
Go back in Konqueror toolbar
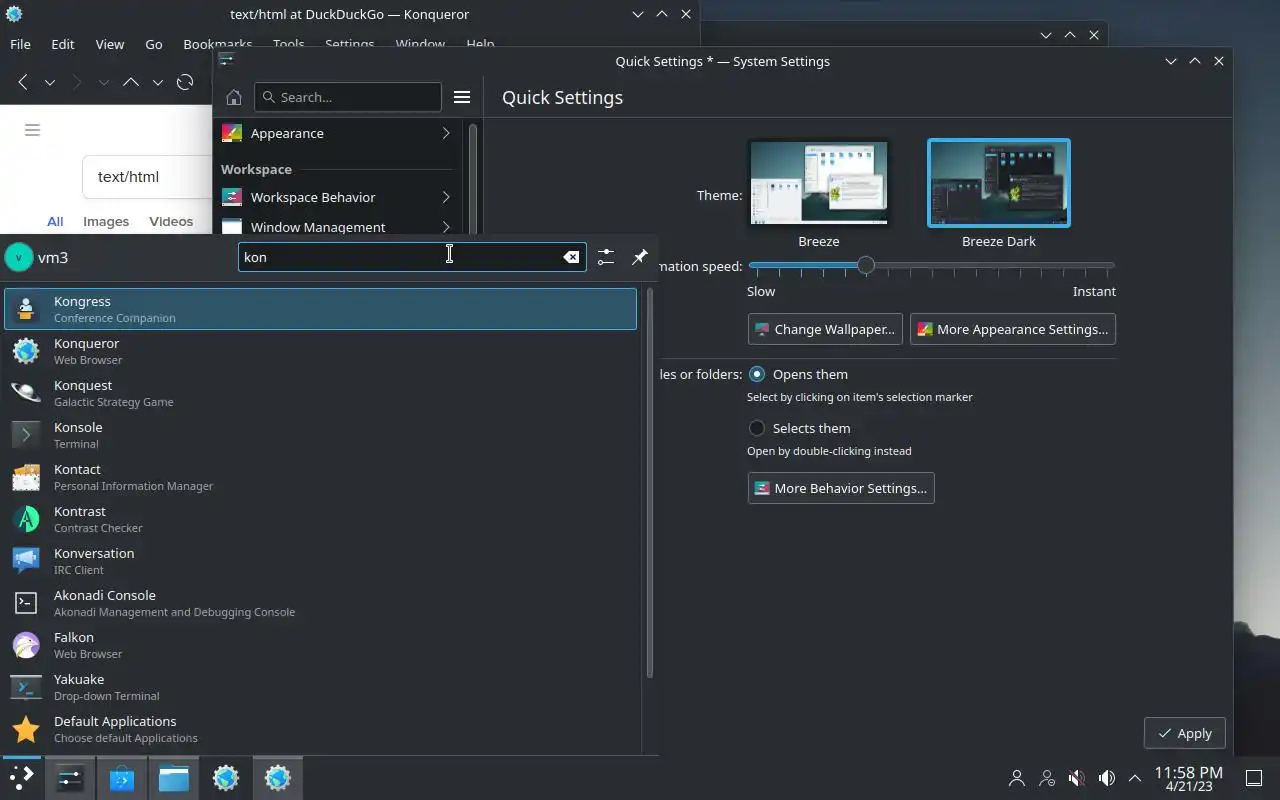[x=23, y=82]
